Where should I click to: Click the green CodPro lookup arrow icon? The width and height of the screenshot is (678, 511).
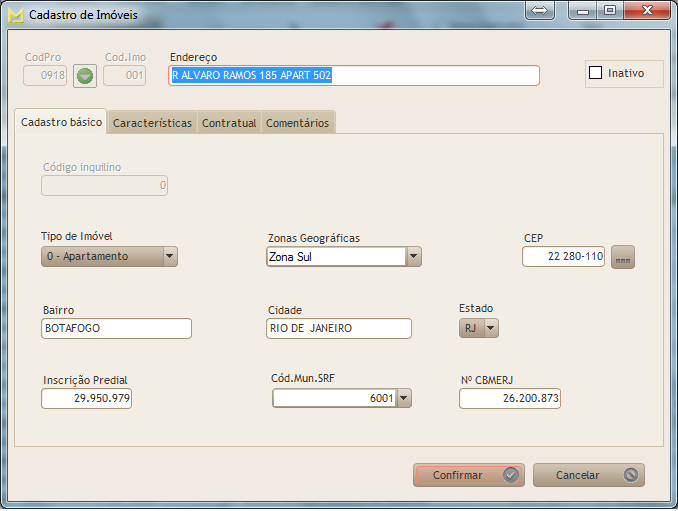click(85, 76)
